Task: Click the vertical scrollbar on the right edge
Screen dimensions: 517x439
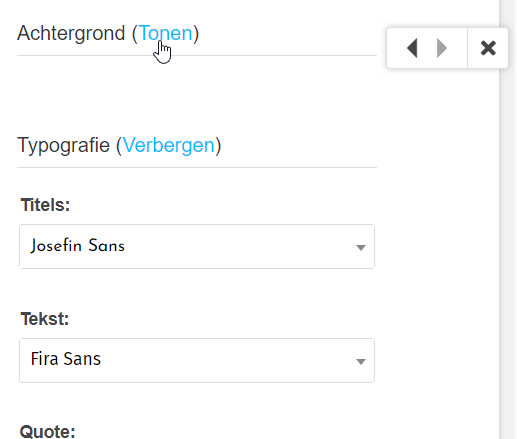Action: [x=508, y=219]
